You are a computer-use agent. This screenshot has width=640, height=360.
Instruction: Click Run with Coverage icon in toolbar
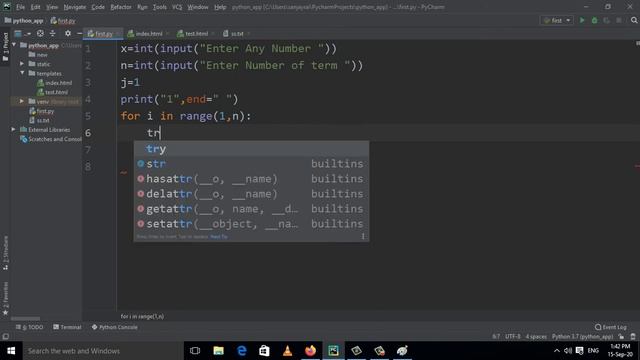pos(607,20)
